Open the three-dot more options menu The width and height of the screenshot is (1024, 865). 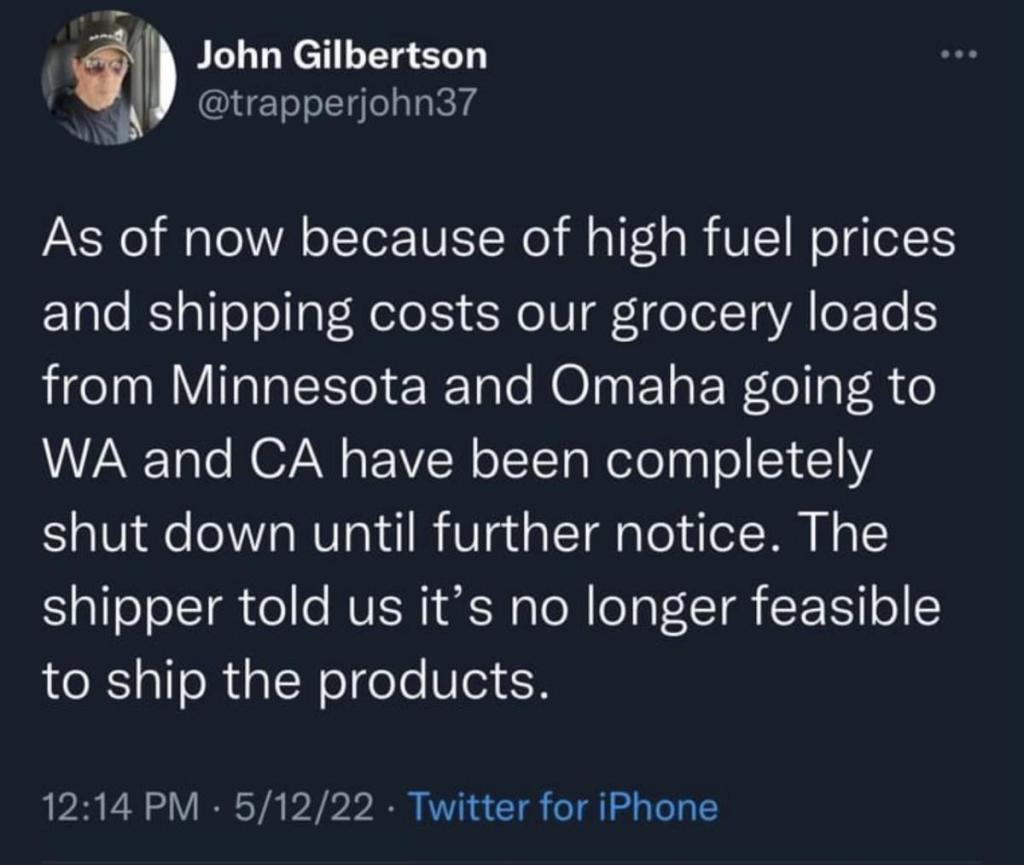point(960,54)
